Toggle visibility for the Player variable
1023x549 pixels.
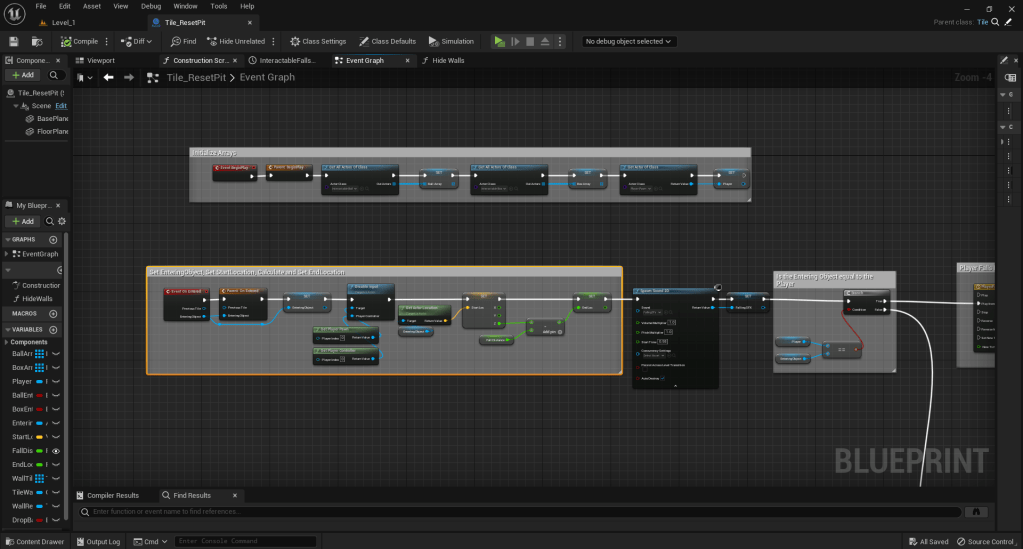[x=56, y=381]
